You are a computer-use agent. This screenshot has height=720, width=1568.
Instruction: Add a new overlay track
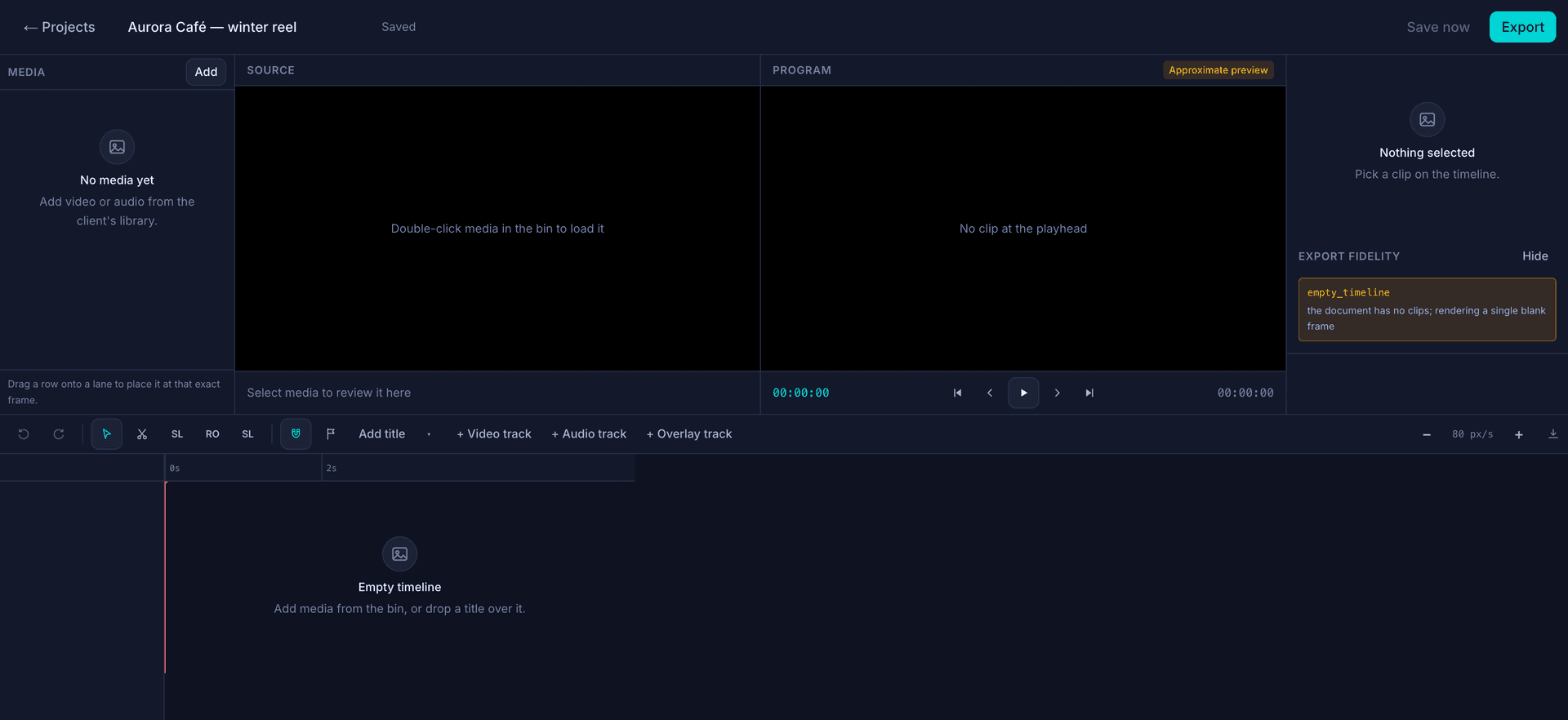pyautogui.click(x=689, y=434)
